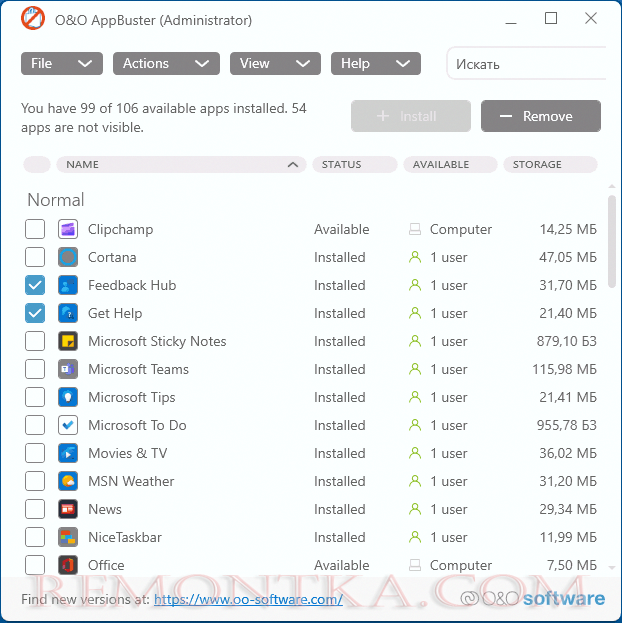Click the Clipchamp app icon
The width and height of the screenshot is (622, 623).
(x=68, y=229)
